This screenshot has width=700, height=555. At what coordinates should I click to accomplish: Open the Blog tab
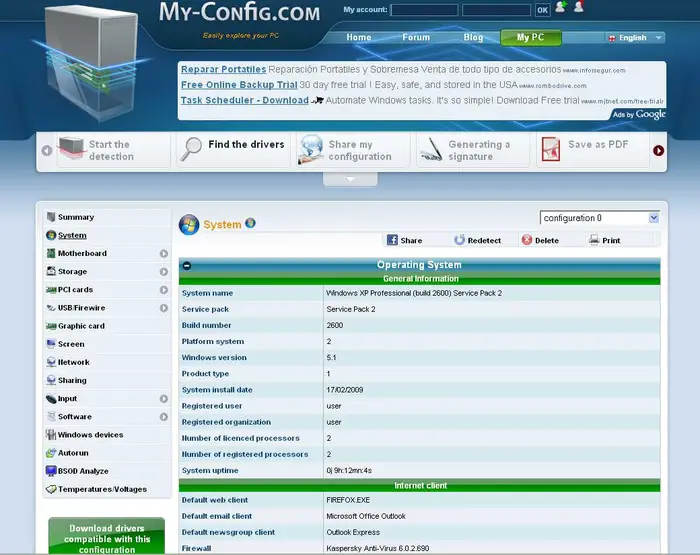coord(473,38)
